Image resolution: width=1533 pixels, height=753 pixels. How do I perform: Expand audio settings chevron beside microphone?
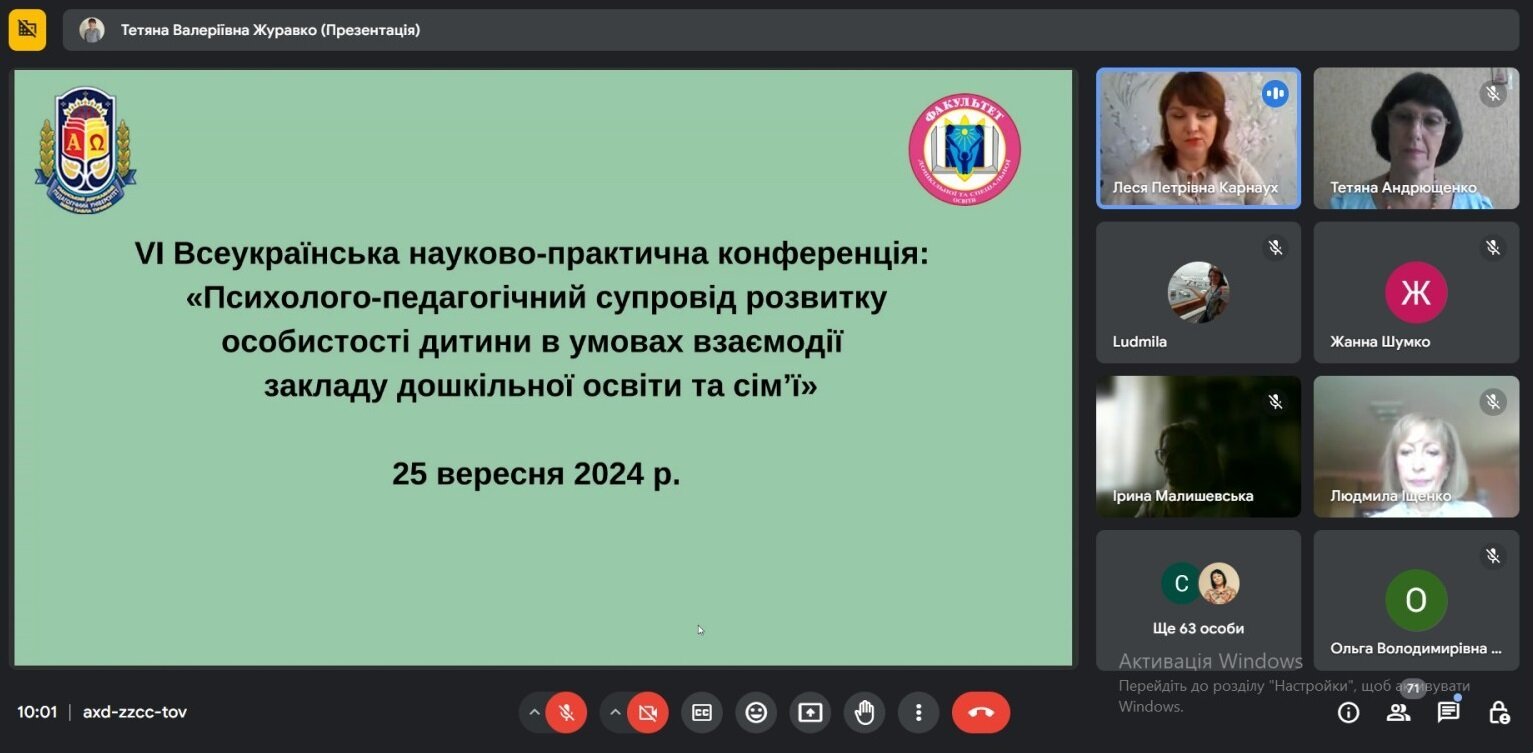click(x=534, y=713)
